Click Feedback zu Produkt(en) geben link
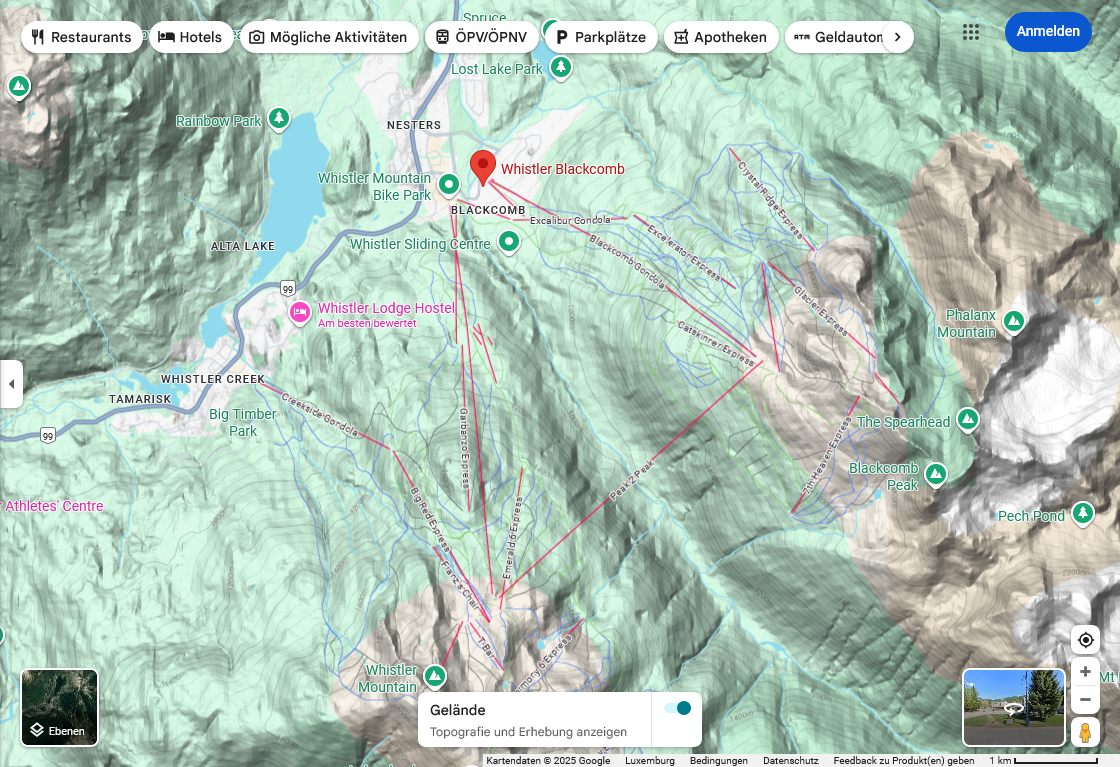 click(904, 761)
